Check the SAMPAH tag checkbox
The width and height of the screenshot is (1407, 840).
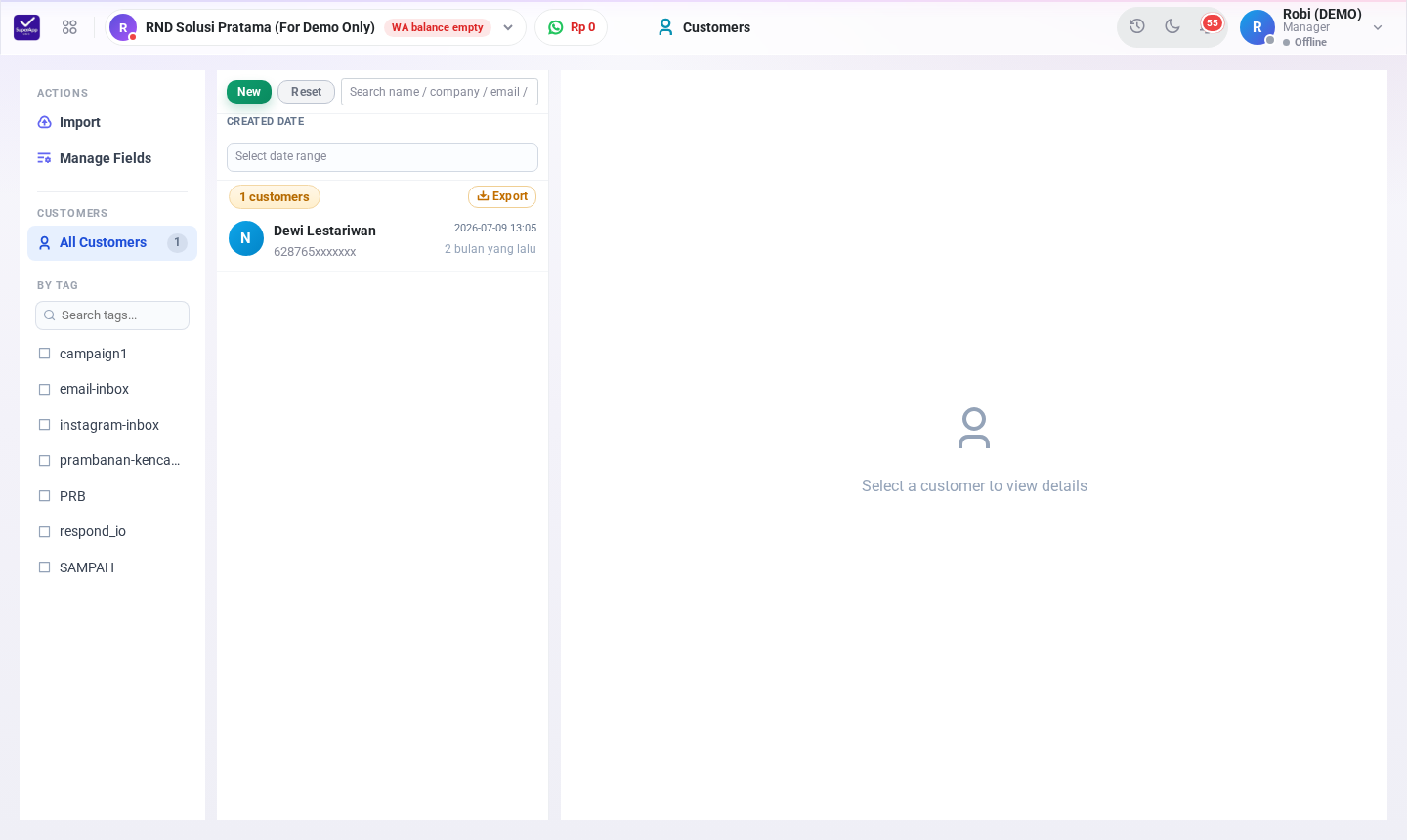[44, 567]
